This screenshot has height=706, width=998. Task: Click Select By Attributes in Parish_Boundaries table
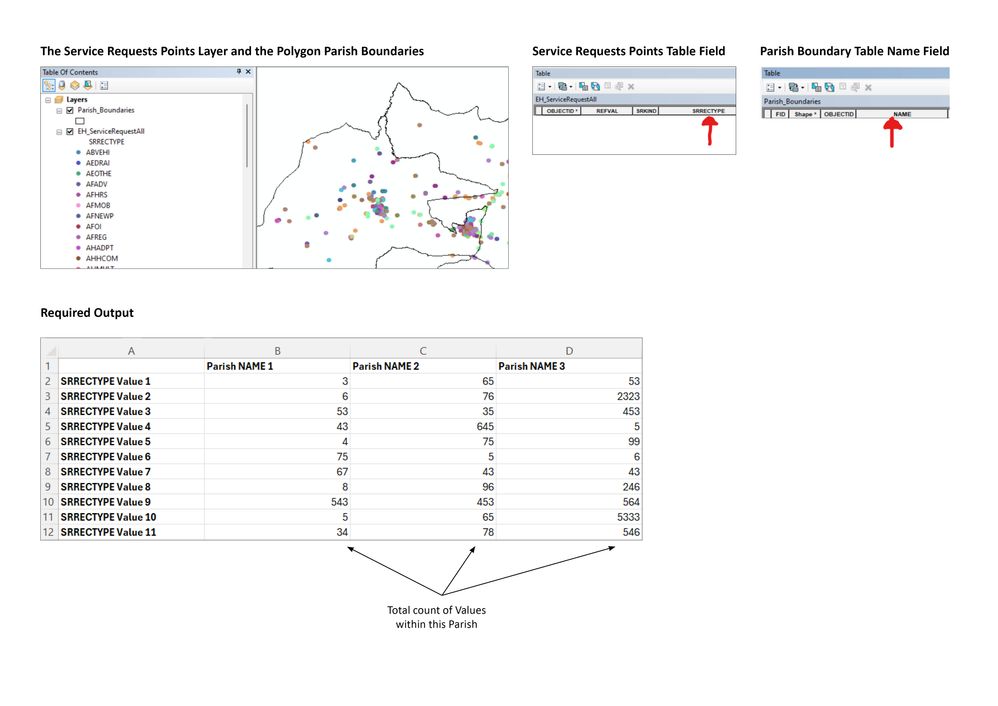pyautogui.click(x=817, y=87)
